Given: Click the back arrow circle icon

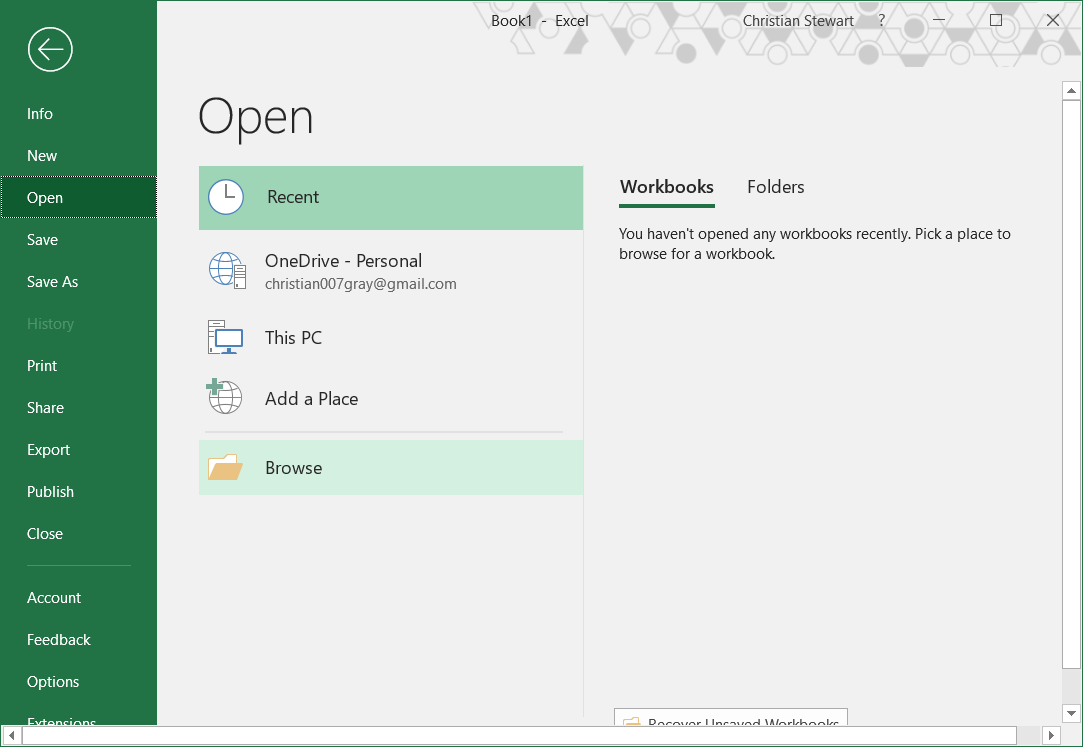Looking at the screenshot, I should [x=50, y=50].
